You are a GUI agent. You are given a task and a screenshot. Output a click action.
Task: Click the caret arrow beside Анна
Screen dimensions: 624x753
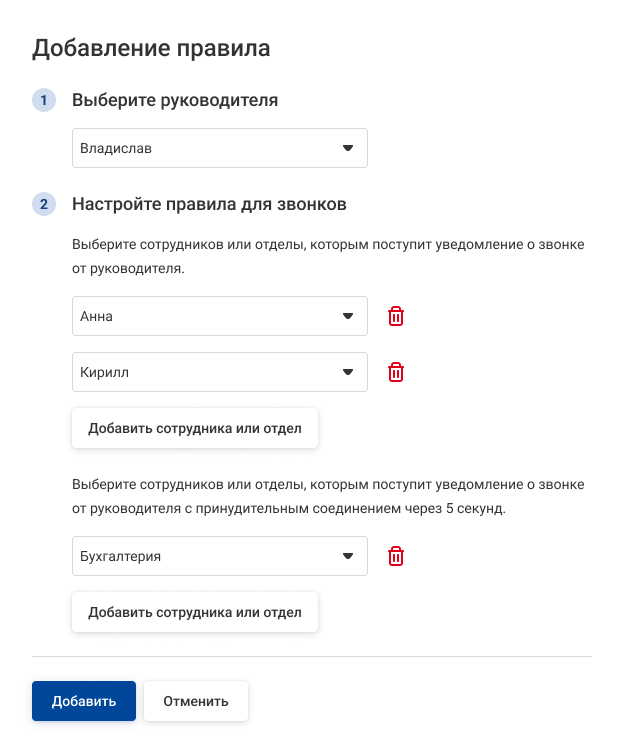pyautogui.click(x=348, y=316)
